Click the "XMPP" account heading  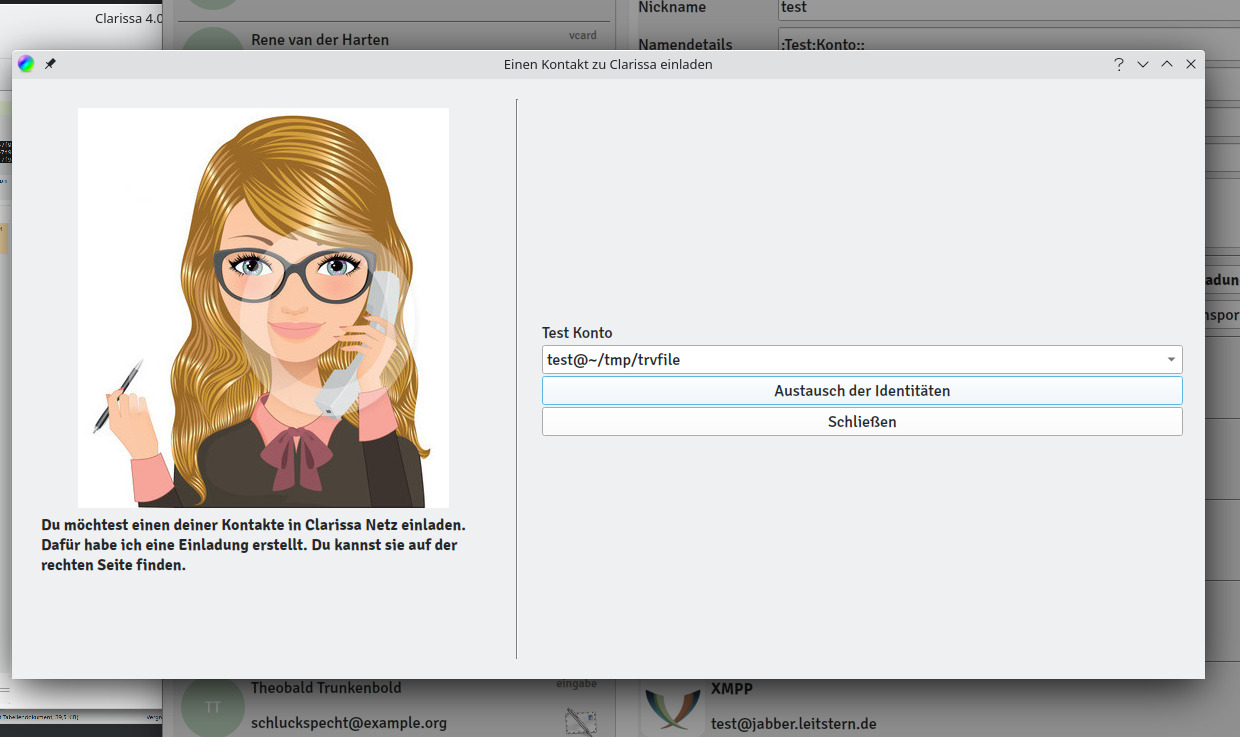coord(732,689)
